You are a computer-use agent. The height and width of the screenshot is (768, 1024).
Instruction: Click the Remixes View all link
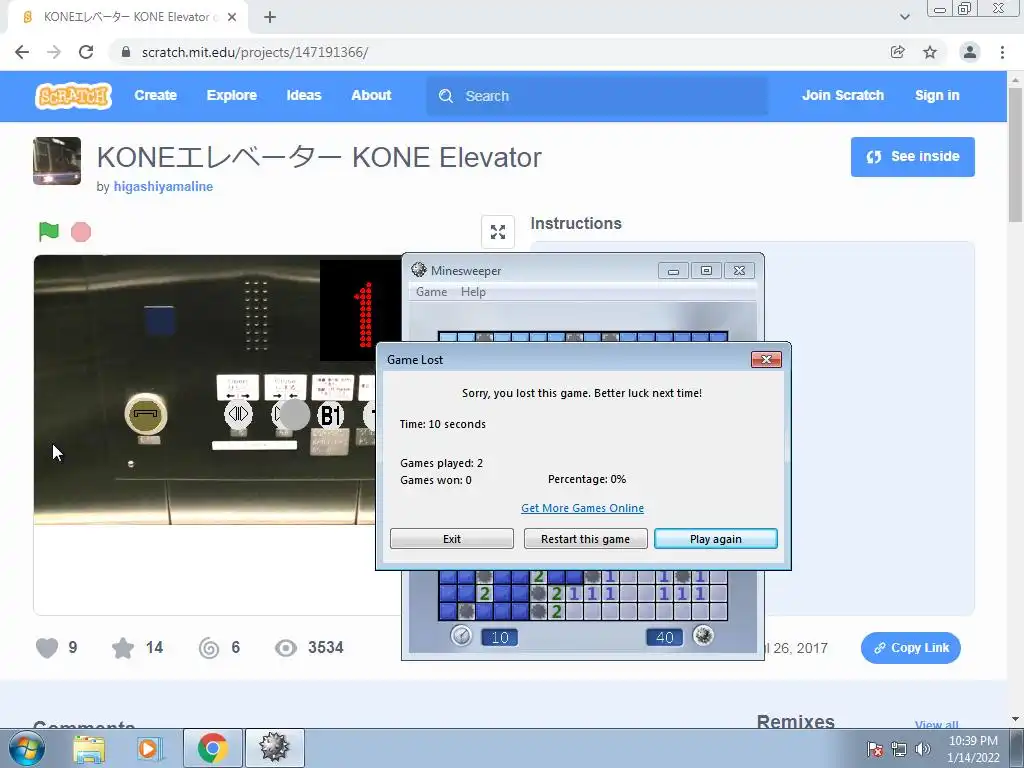coord(936,724)
